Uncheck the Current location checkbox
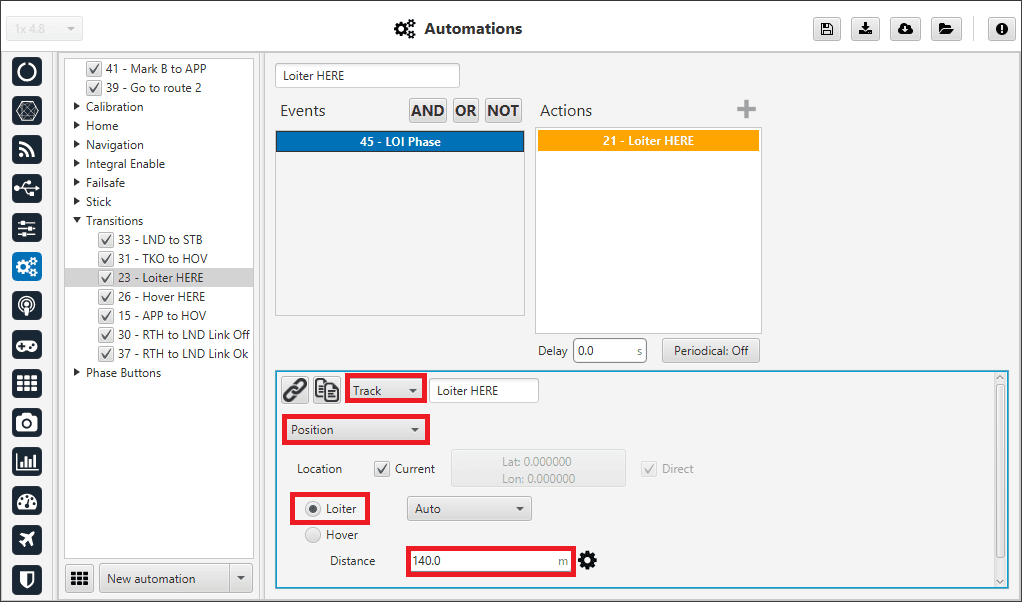The width and height of the screenshot is (1022, 602). 382,469
